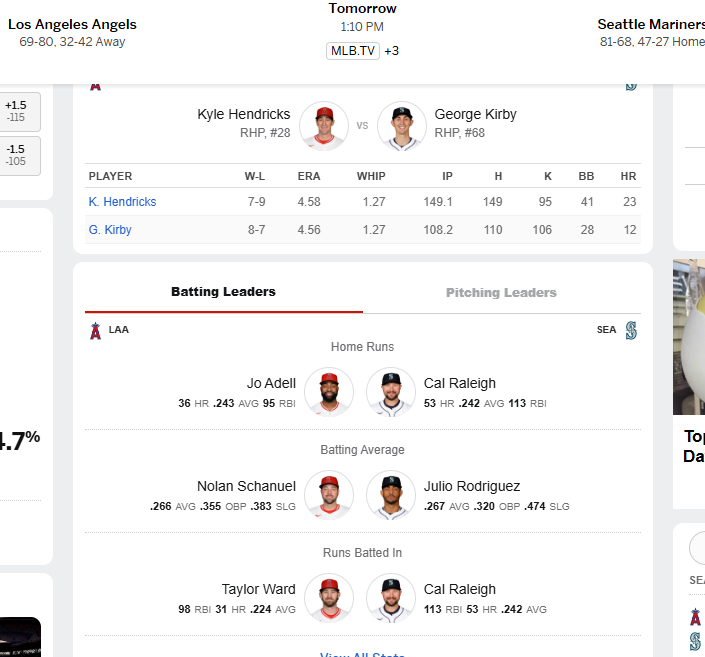Click the MLB.TV broadcast button
Image resolution: width=705 pixels, height=657 pixels.
[x=353, y=51]
